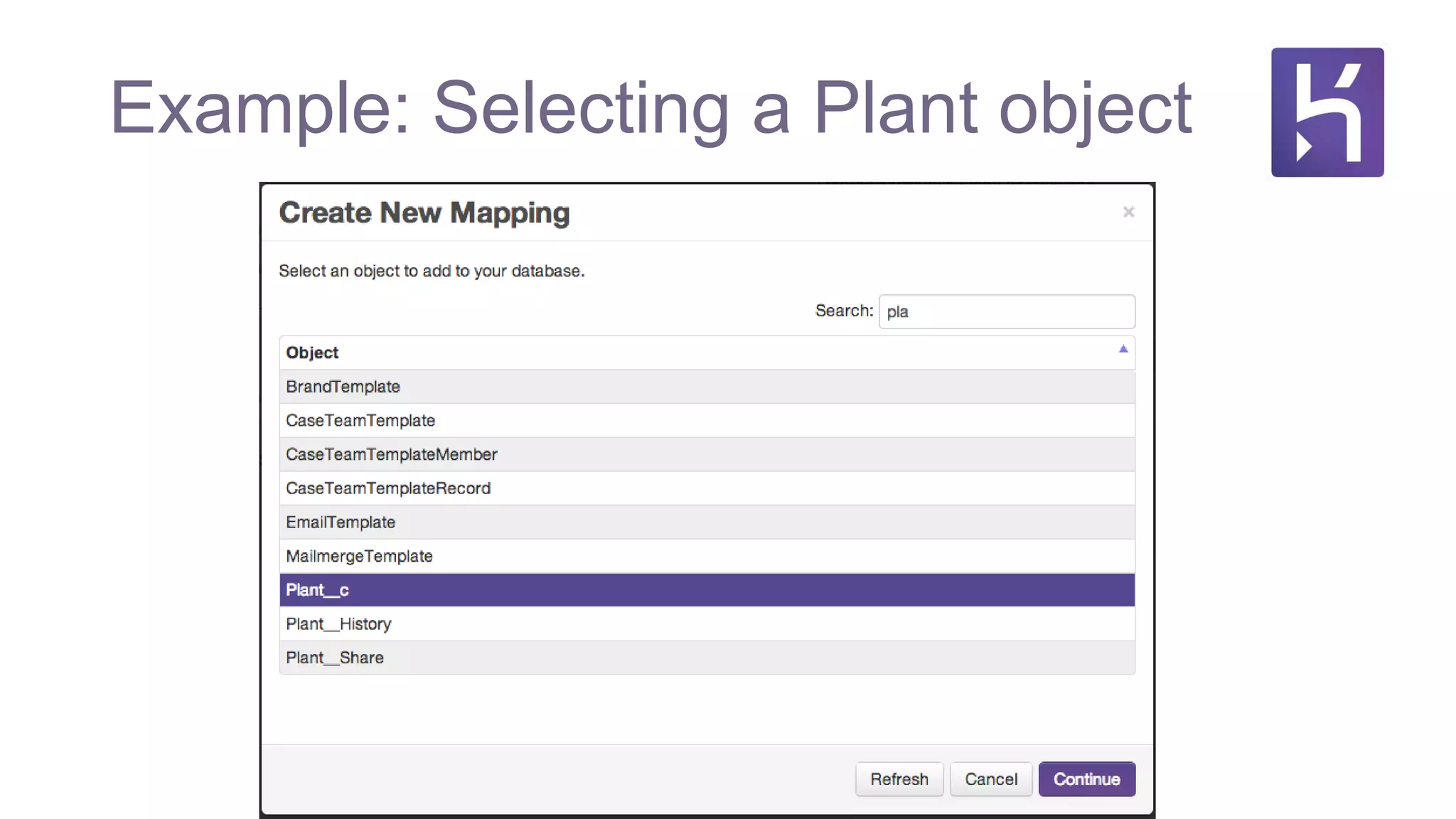Select the EmailTemplate row
The width and height of the screenshot is (1456, 819).
pyautogui.click(x=707, y=522)
